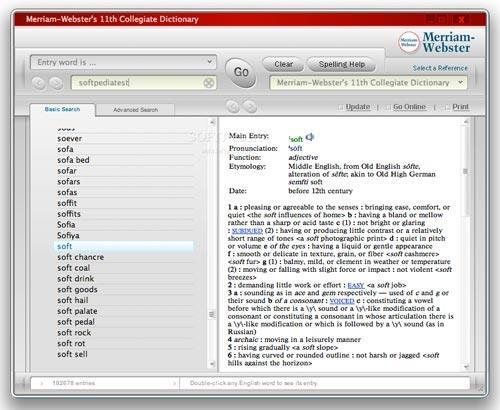Screen dimensions: 500x410
Task: Select 'soft goods' in the word list
Action: tap(123, 289)
